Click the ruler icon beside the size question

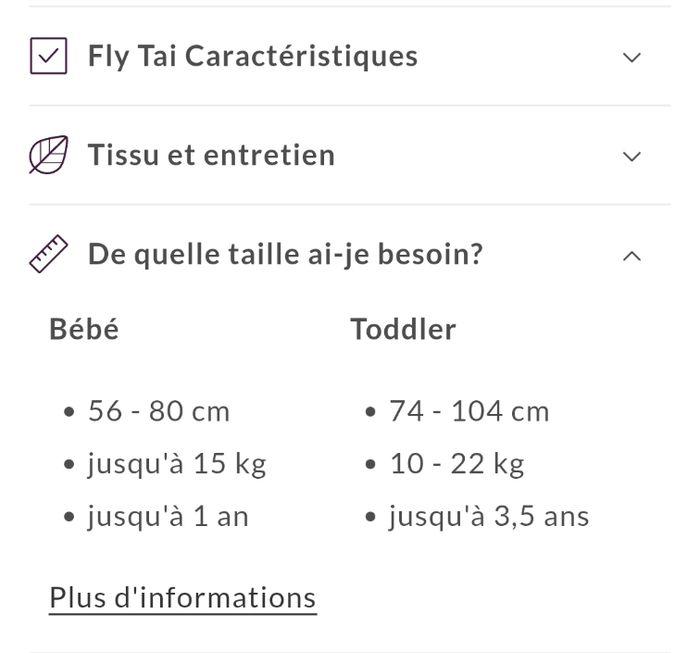(x=48, y=255)
